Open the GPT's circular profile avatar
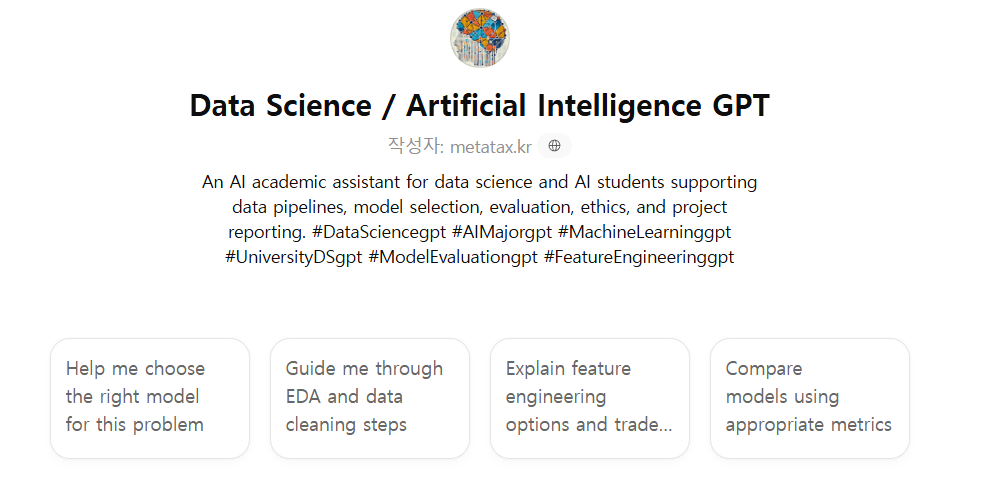 point(480,38)
